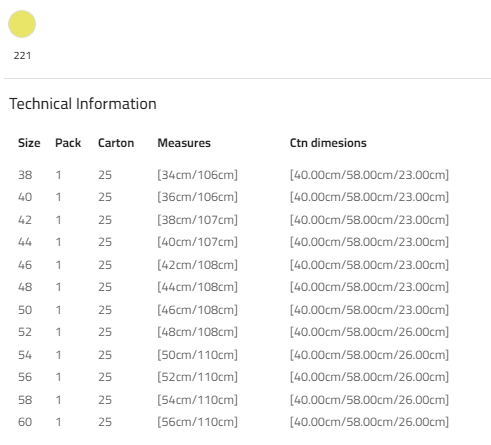Select the size 58 row

[233, 400]
